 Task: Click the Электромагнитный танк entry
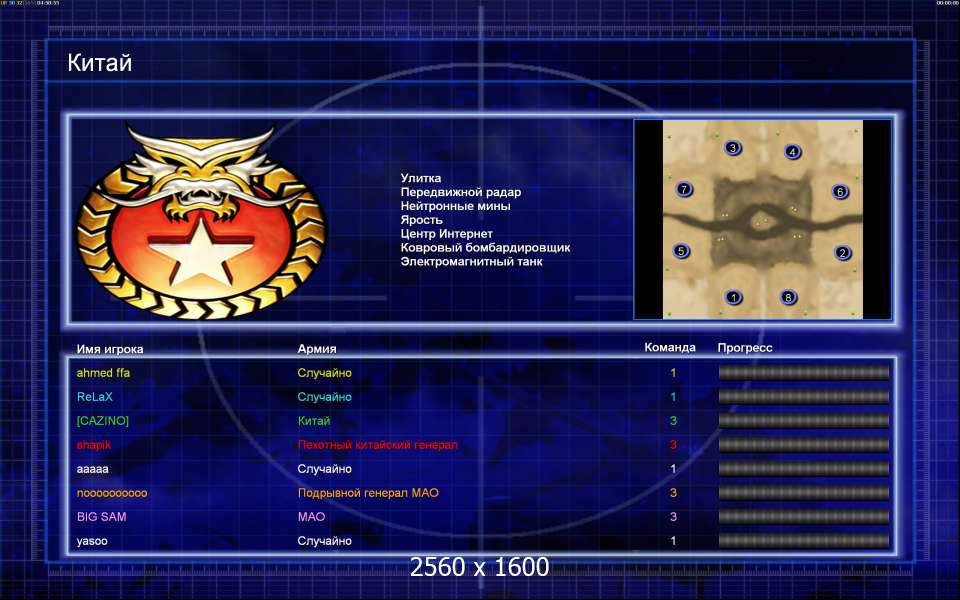tap(471, 262)
